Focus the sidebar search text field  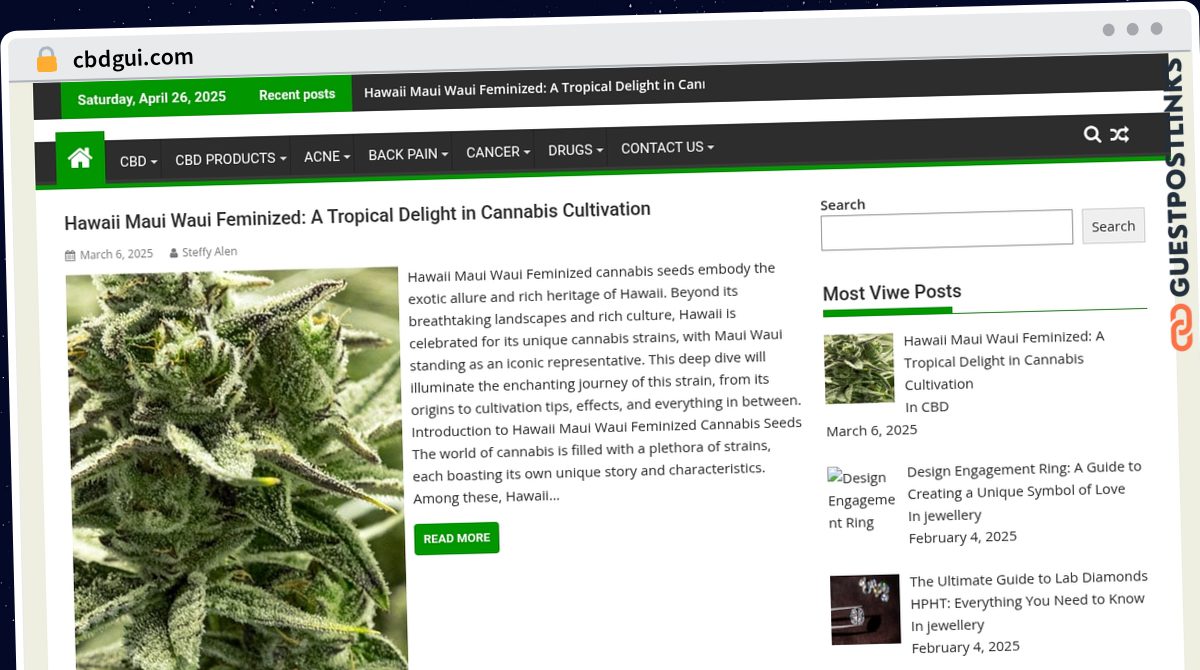[946, 229]
